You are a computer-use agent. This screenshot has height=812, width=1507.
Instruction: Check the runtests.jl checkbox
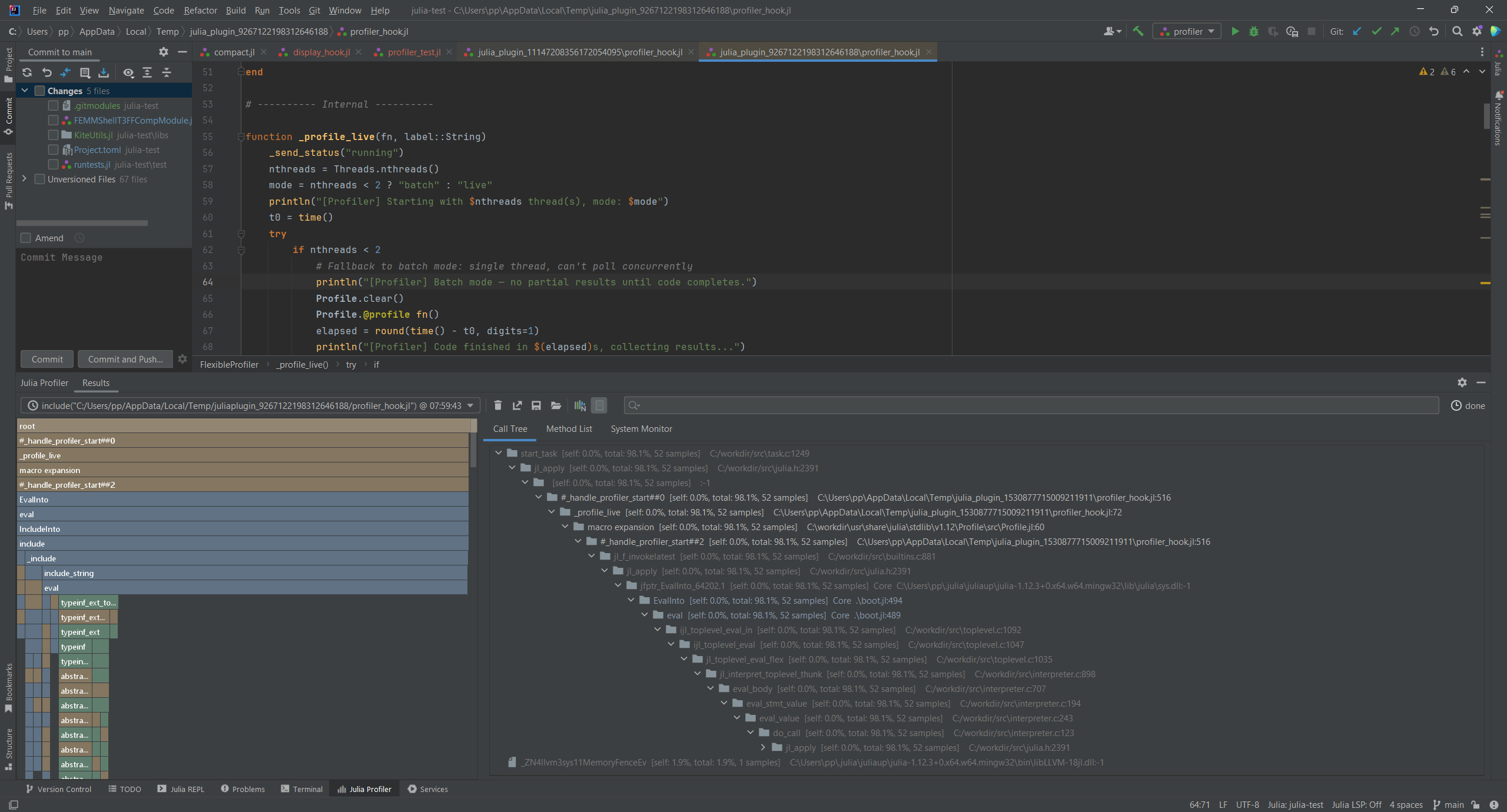pos(53,164)
